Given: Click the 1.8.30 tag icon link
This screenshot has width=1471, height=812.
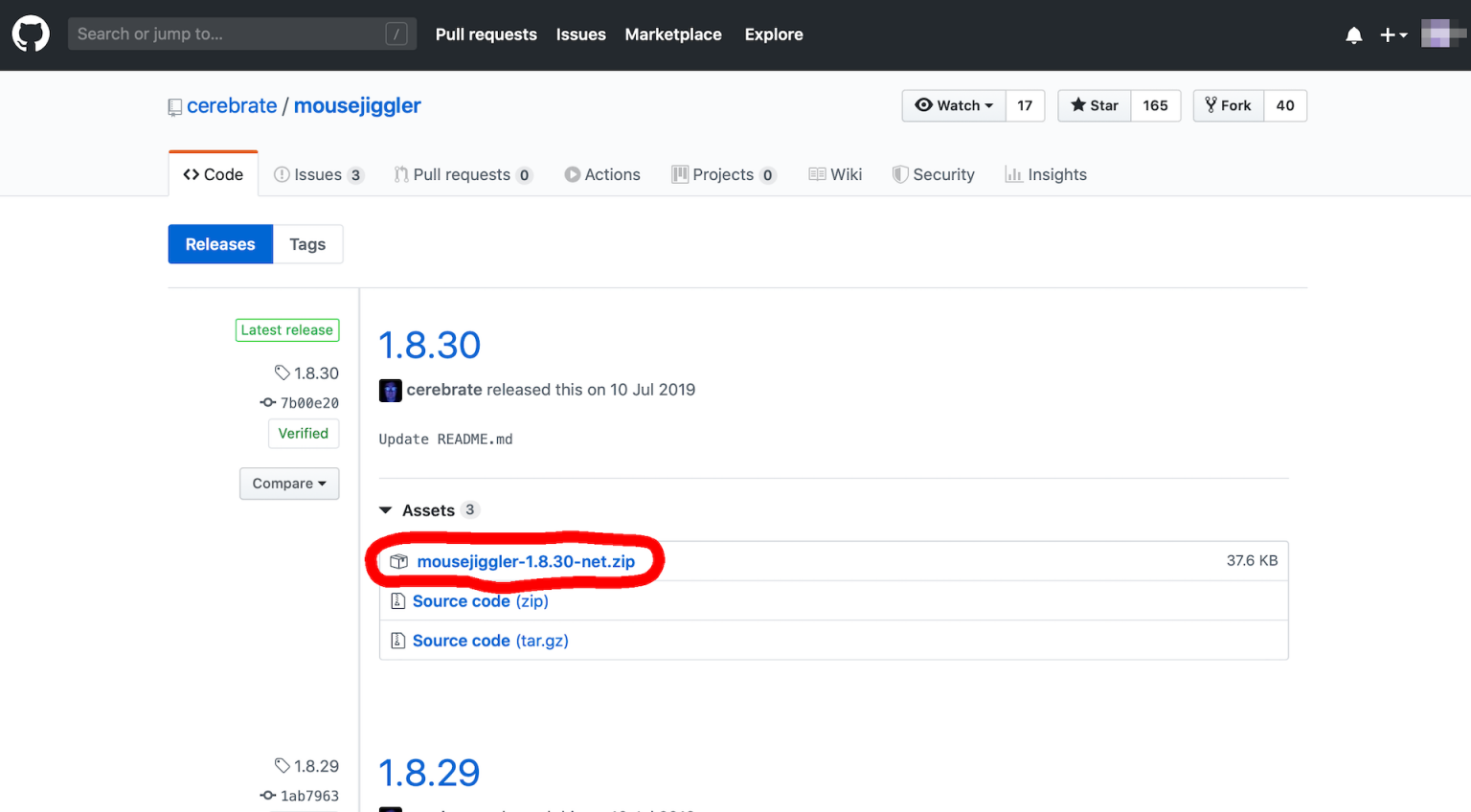Looking at the screenshot, I should pyautogui.click(x=306, y=373).
